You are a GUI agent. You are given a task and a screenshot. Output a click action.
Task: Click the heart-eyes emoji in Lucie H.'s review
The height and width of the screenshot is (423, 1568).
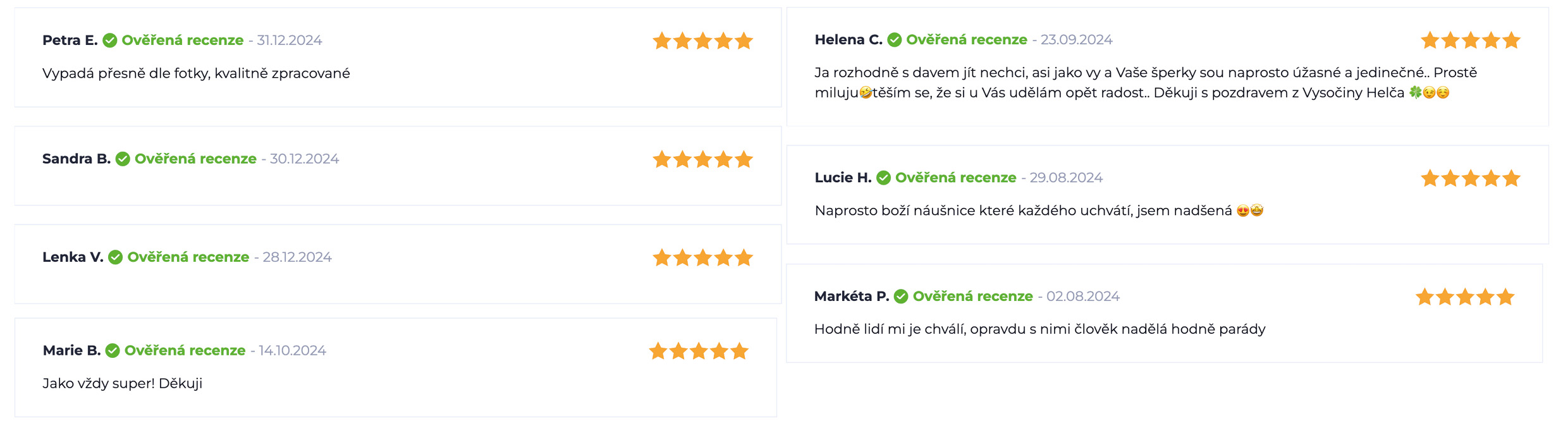click(x=1242, y=211)
